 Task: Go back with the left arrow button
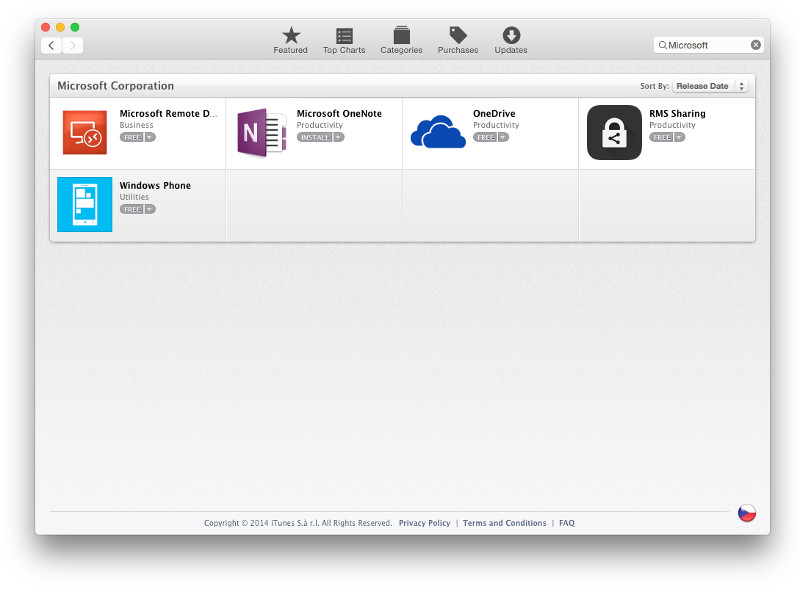52,45
